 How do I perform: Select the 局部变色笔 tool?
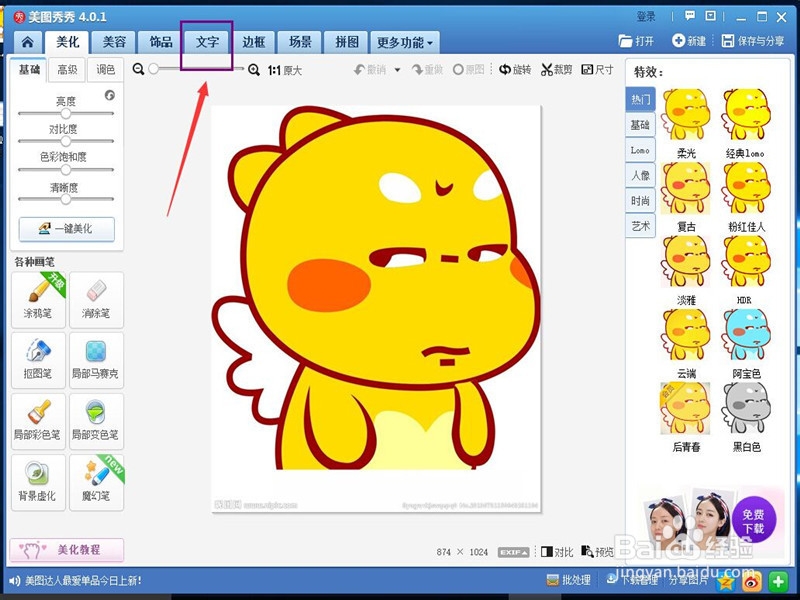tap(96, 421)
